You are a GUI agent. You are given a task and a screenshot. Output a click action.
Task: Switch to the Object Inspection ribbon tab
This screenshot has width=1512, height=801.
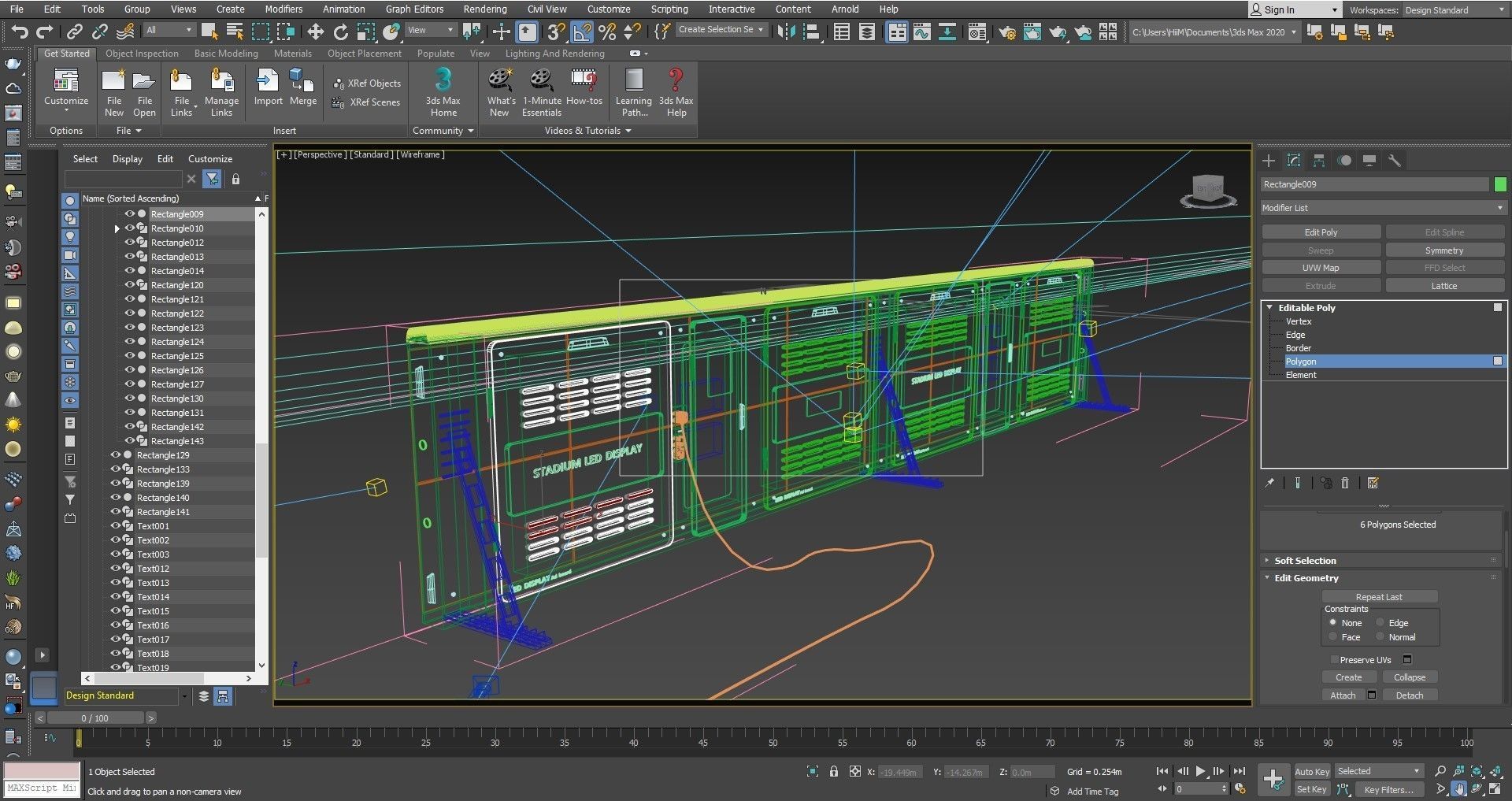click(x=142, y=54)
